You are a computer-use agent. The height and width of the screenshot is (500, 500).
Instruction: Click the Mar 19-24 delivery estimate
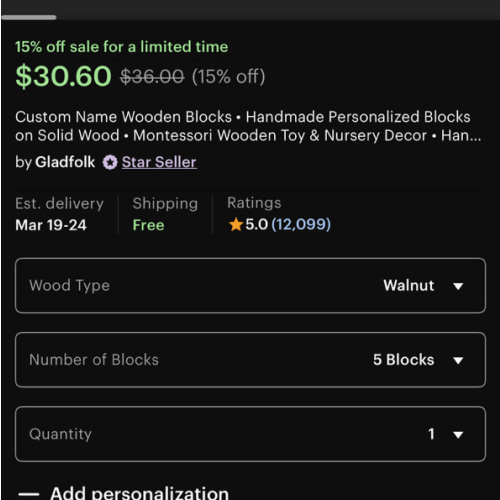tap(51, 225)
